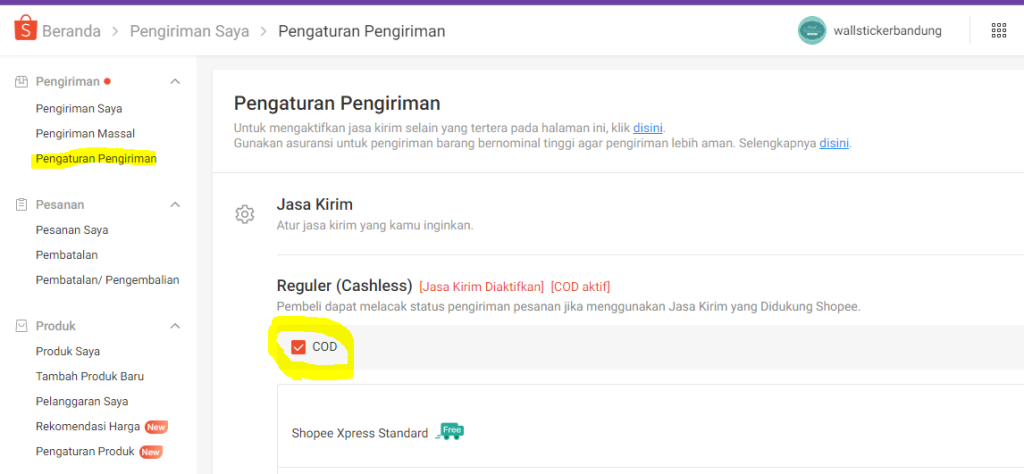Collapse the Produk sidebar section
The width and height of the screenshot is (1024, 474).
coord(175,326)
